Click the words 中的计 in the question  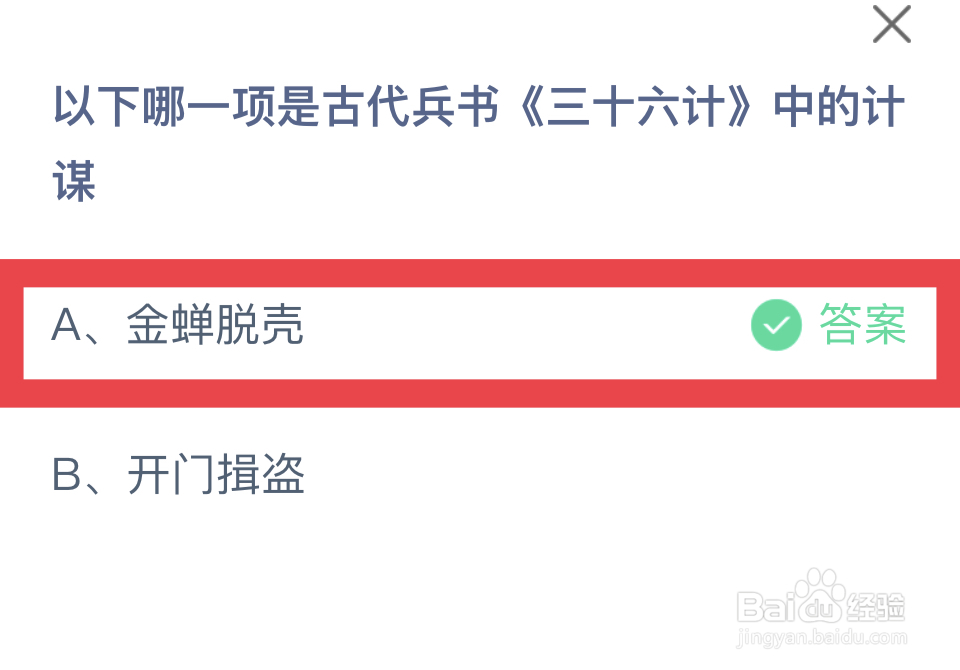pos(840,110)
